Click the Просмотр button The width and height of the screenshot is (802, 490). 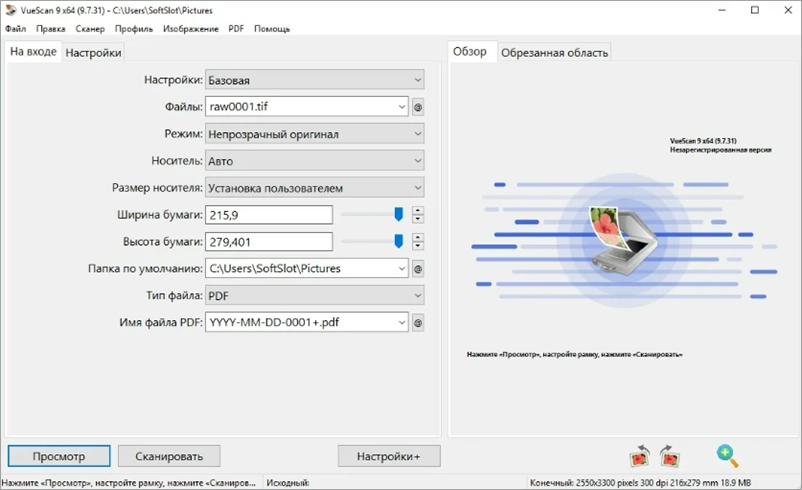point(59,456)
